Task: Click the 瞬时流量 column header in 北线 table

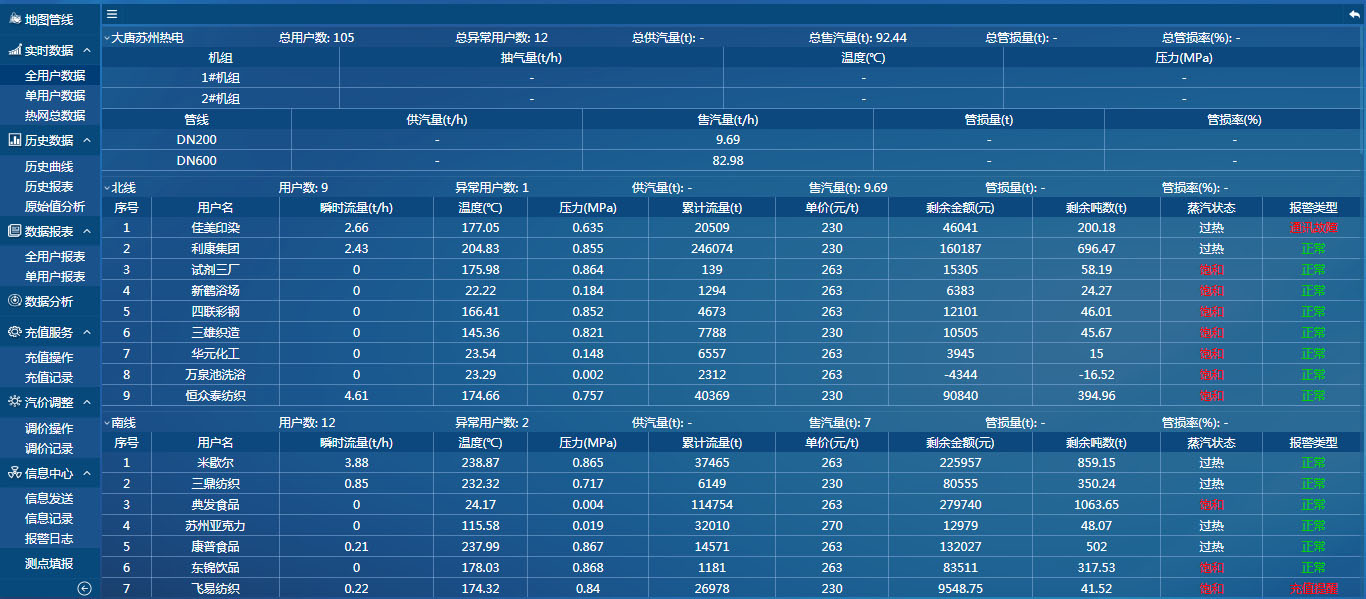Action: [356, 207]
